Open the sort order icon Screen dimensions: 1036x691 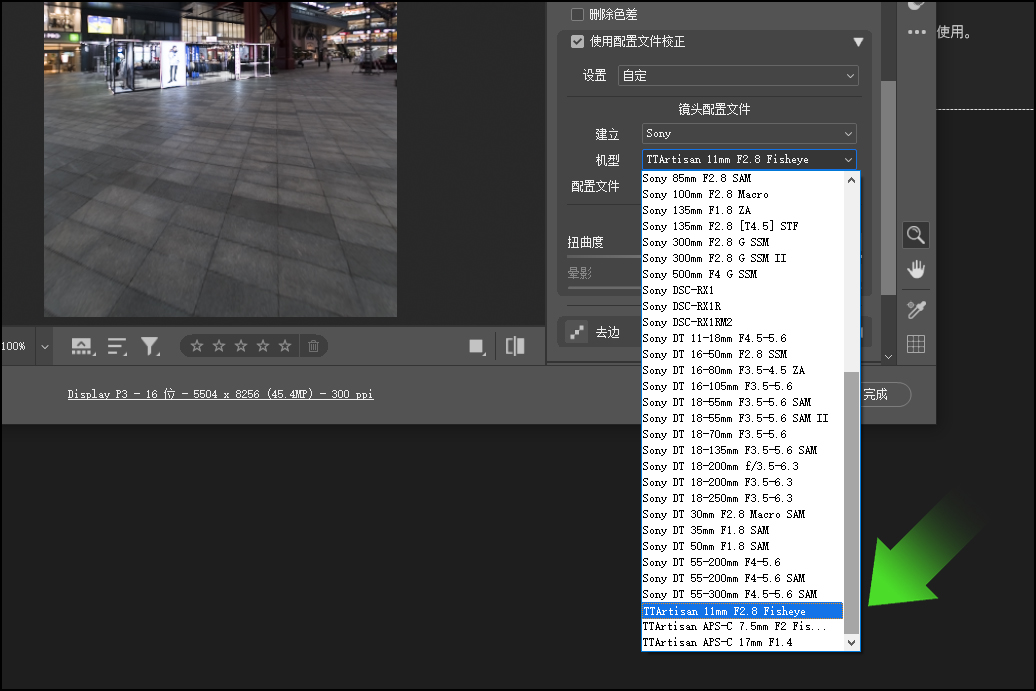coord(117,346)
